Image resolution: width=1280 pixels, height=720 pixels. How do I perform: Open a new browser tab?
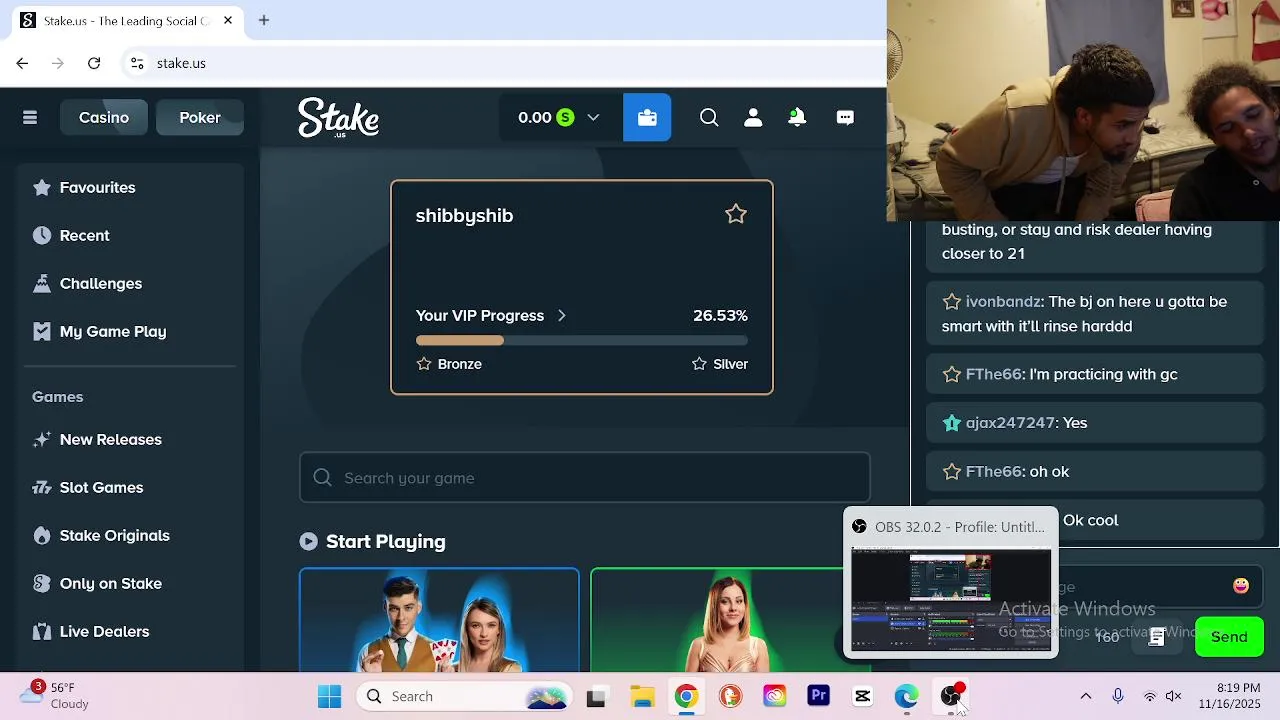tap(264, 20)
